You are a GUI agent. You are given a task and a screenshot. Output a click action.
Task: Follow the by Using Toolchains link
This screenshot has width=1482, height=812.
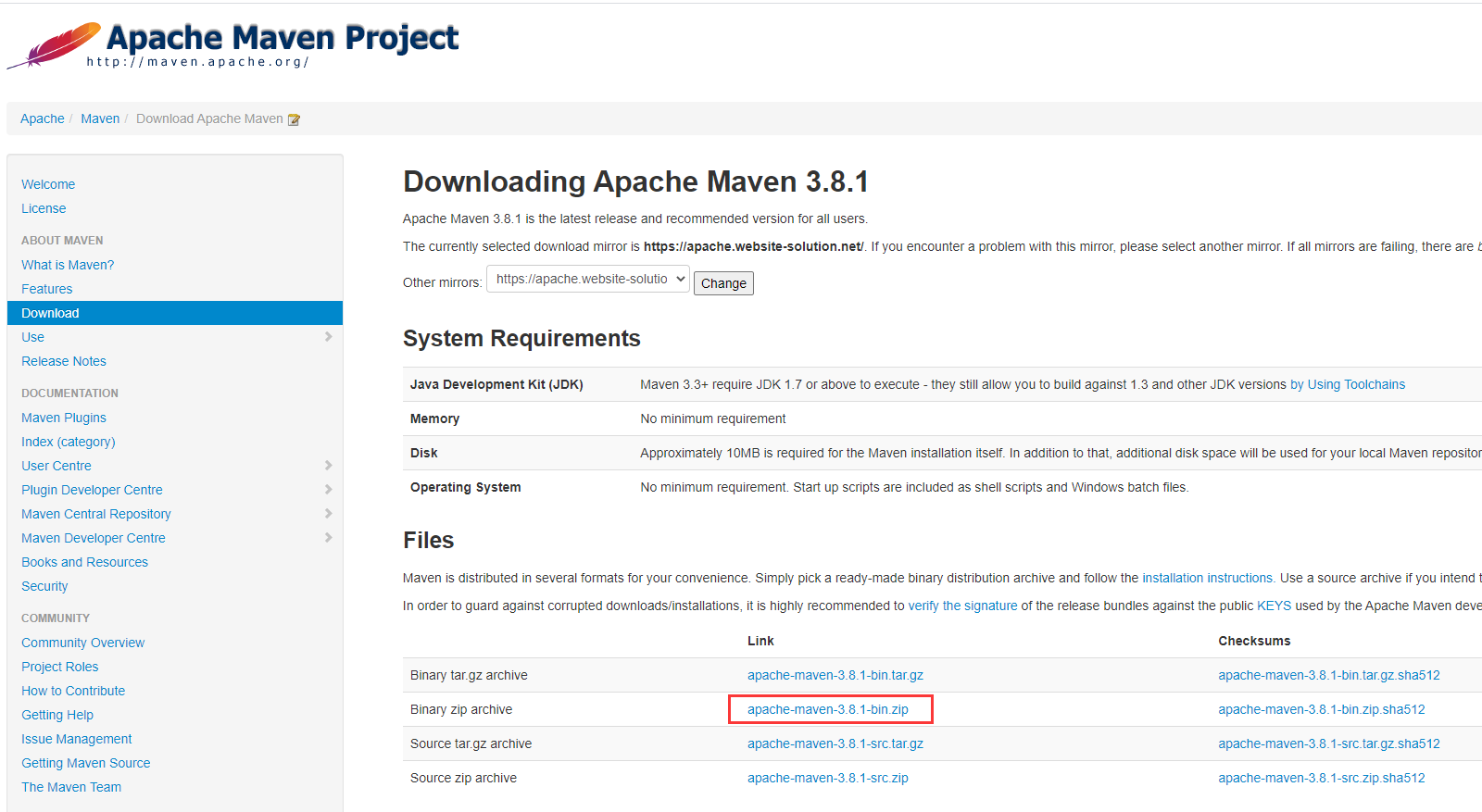[1348, 384]
